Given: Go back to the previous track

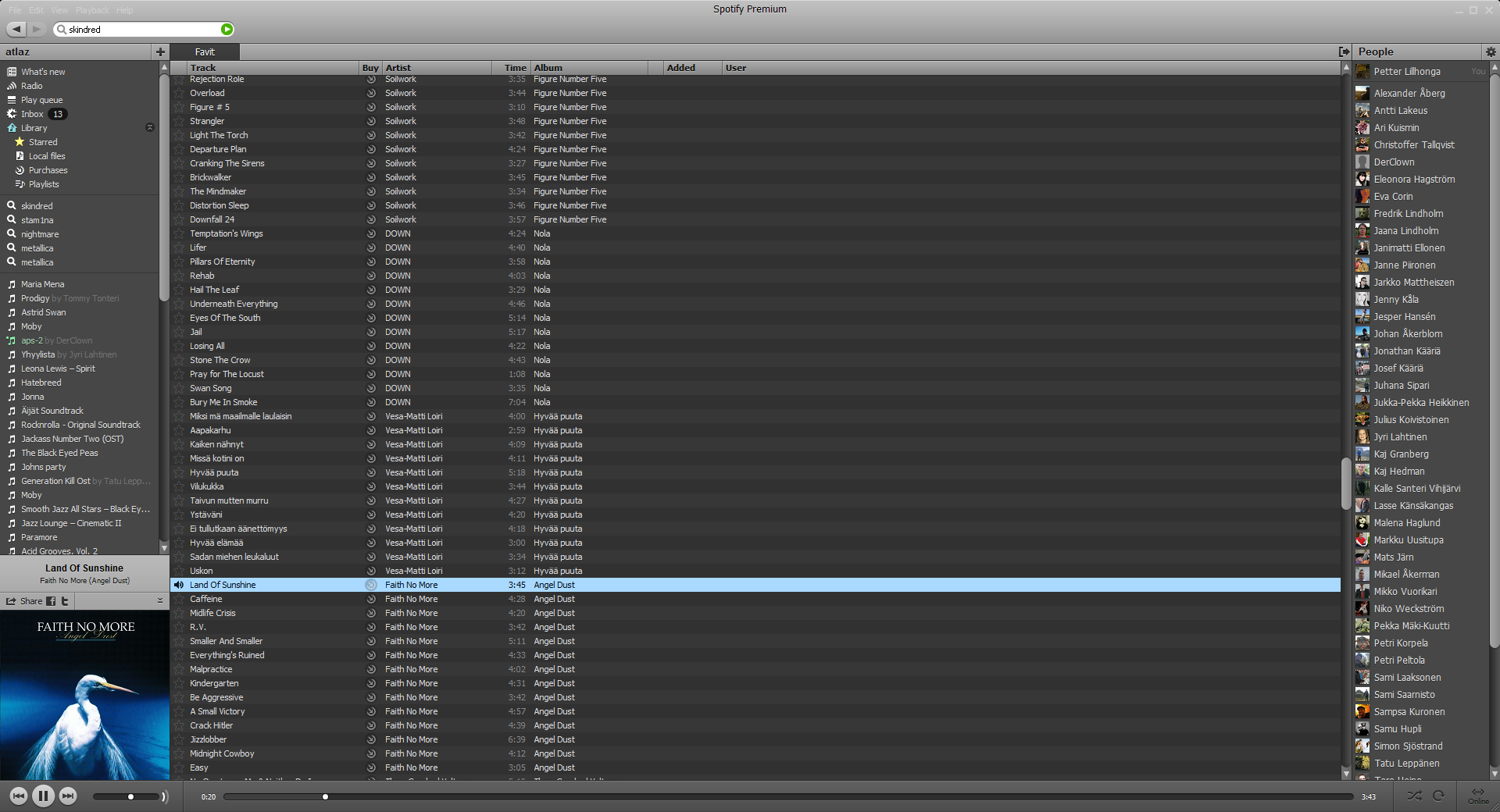Looking at the screenshot, I should [19, 796].
